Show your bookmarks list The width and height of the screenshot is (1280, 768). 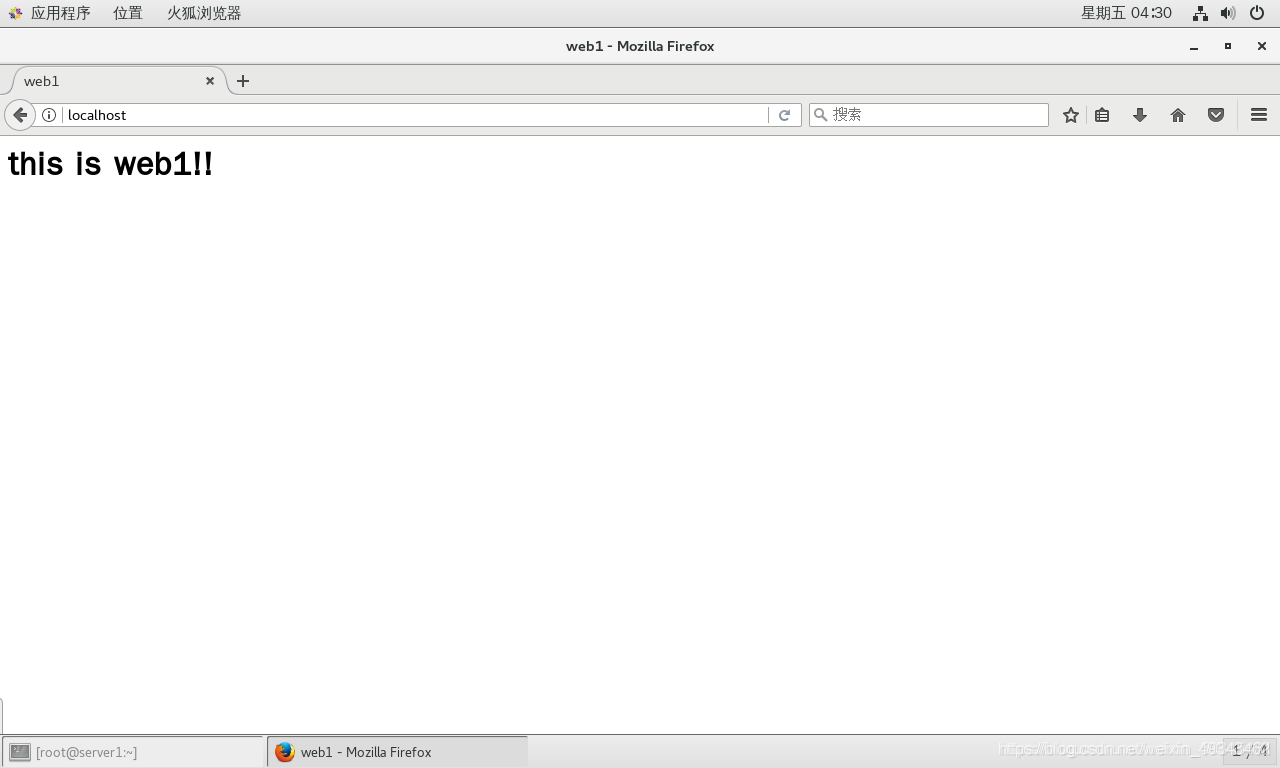point(1102,115)
